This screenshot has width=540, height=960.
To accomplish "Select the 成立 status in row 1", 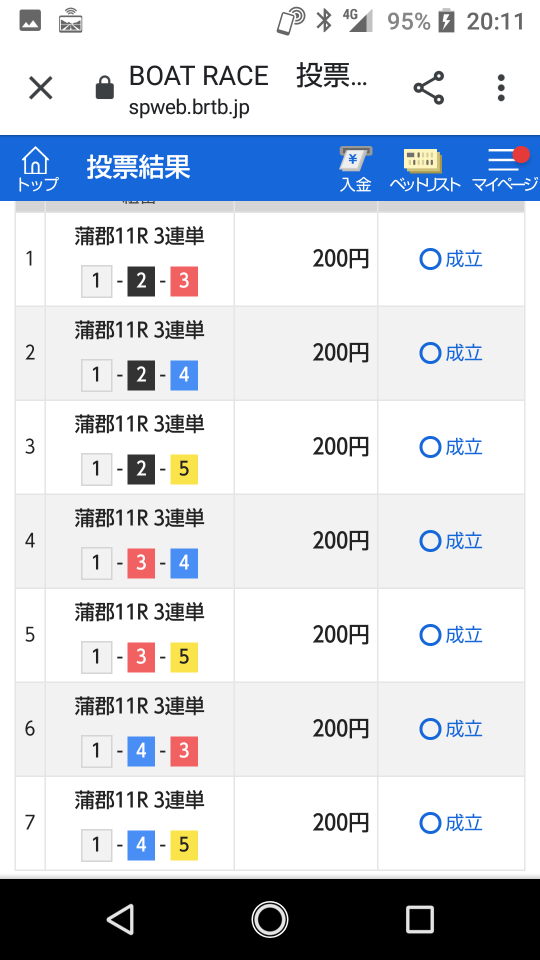I will [x=451, y=260].
